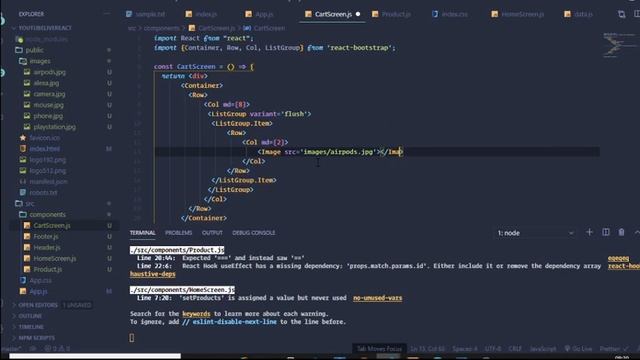This screenshot has height=360, width=640.
Task: Open logo192.png file
Action: 47,160
